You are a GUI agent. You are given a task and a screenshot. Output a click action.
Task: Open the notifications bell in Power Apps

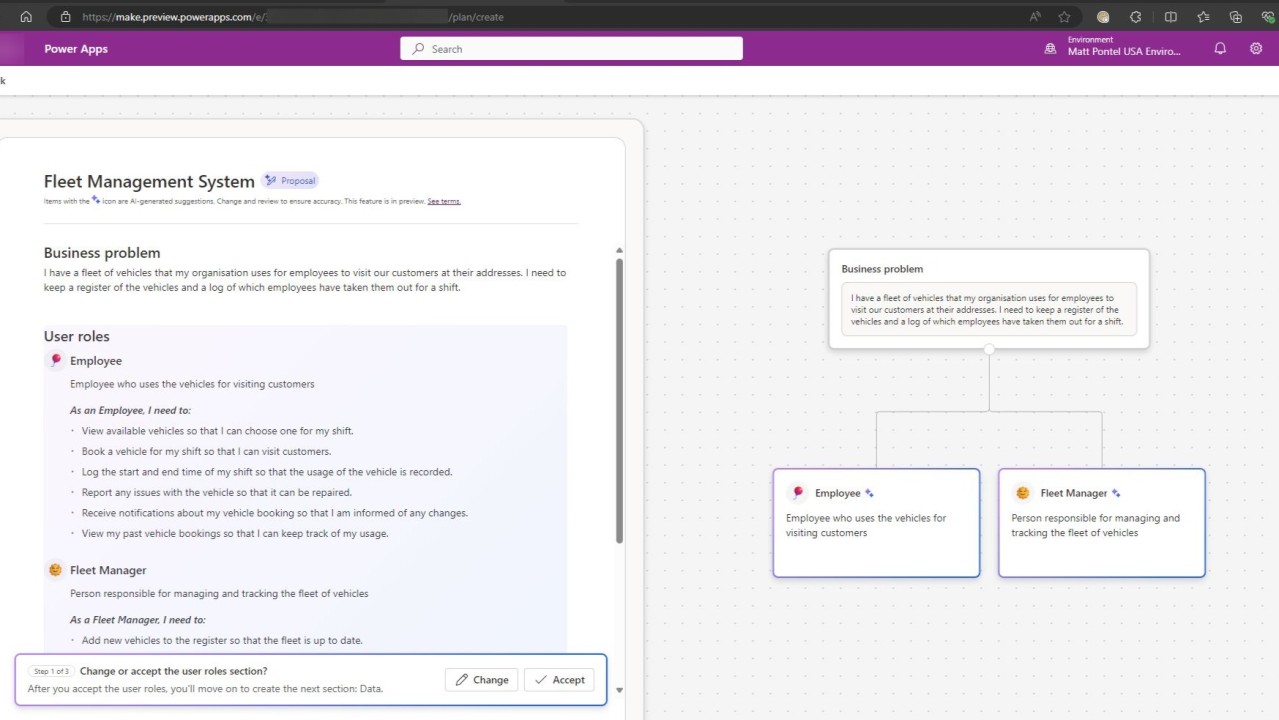tap(1220, 48)
